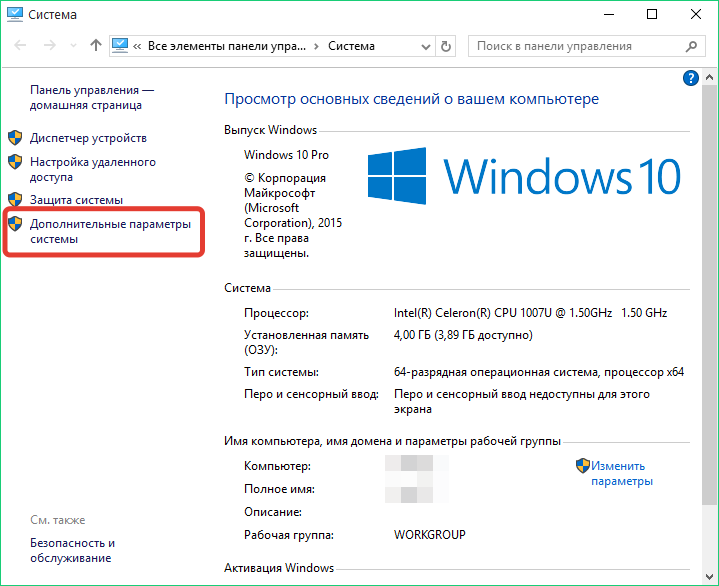The image size is (719, 586).
Task: Click the double chevron in the address bar
Action: (x=137, y=46)
